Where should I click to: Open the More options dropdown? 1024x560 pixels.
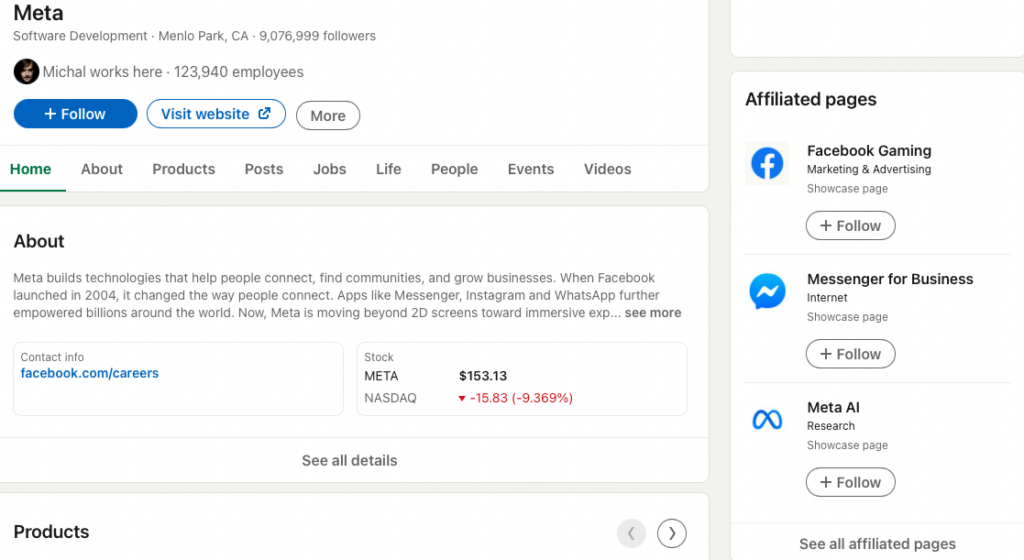[x=328, y=116]
